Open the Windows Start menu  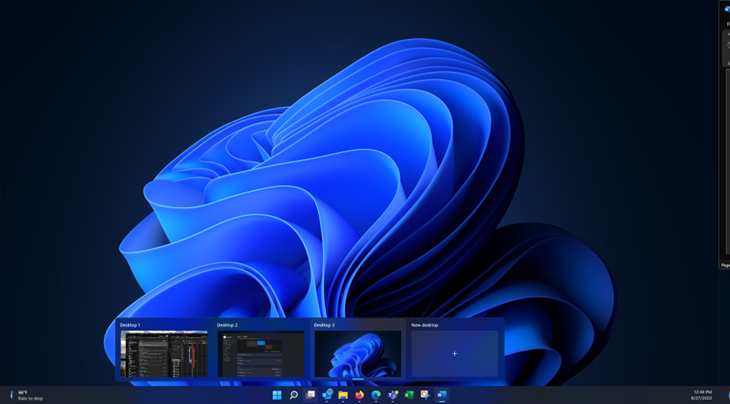(277, 395)
